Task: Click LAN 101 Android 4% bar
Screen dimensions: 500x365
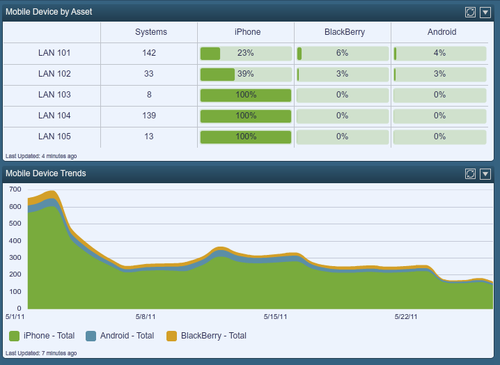Action: [440, 54]
